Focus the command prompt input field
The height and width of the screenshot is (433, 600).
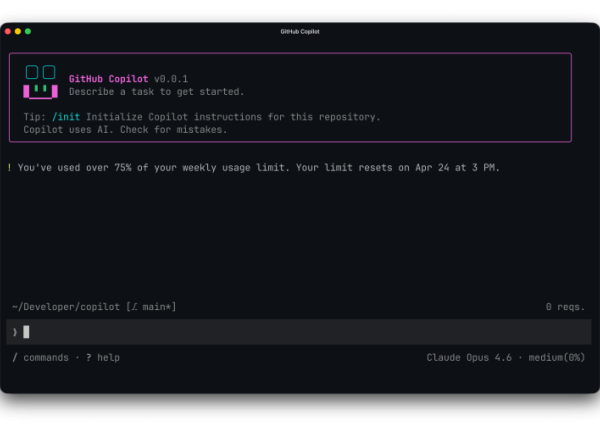tap(299, 332)
